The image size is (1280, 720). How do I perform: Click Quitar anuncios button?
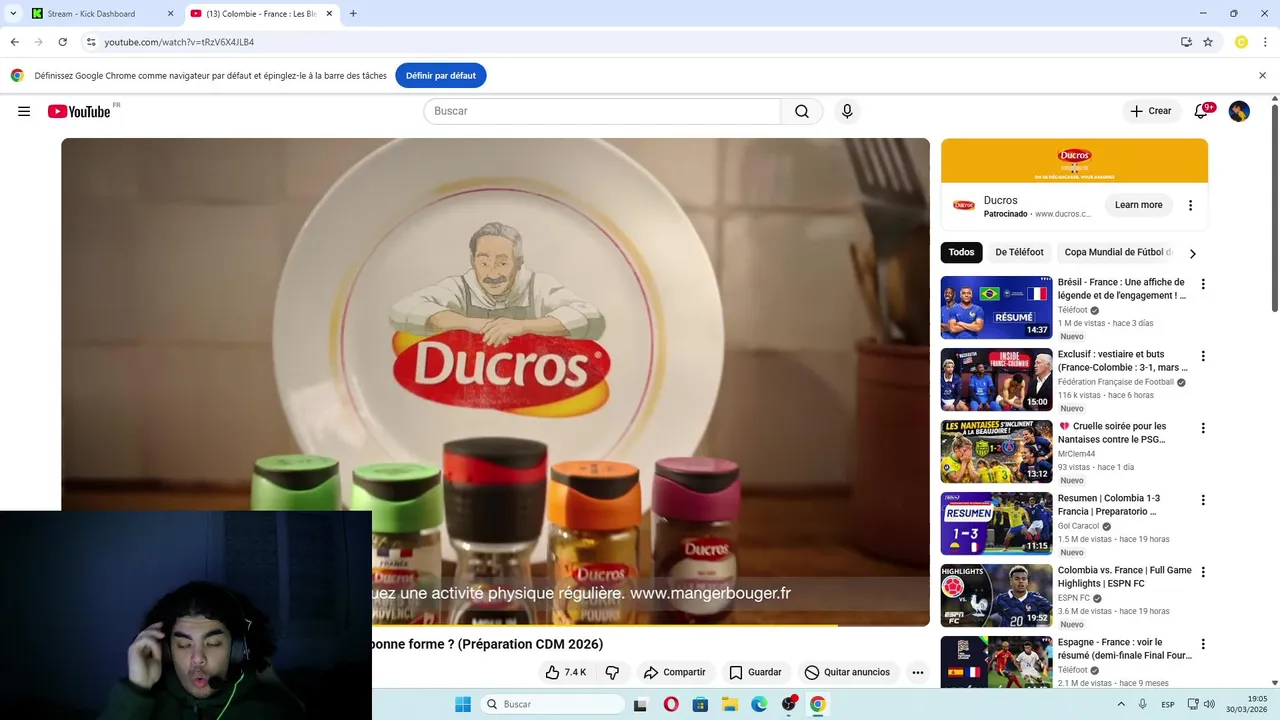847,672
